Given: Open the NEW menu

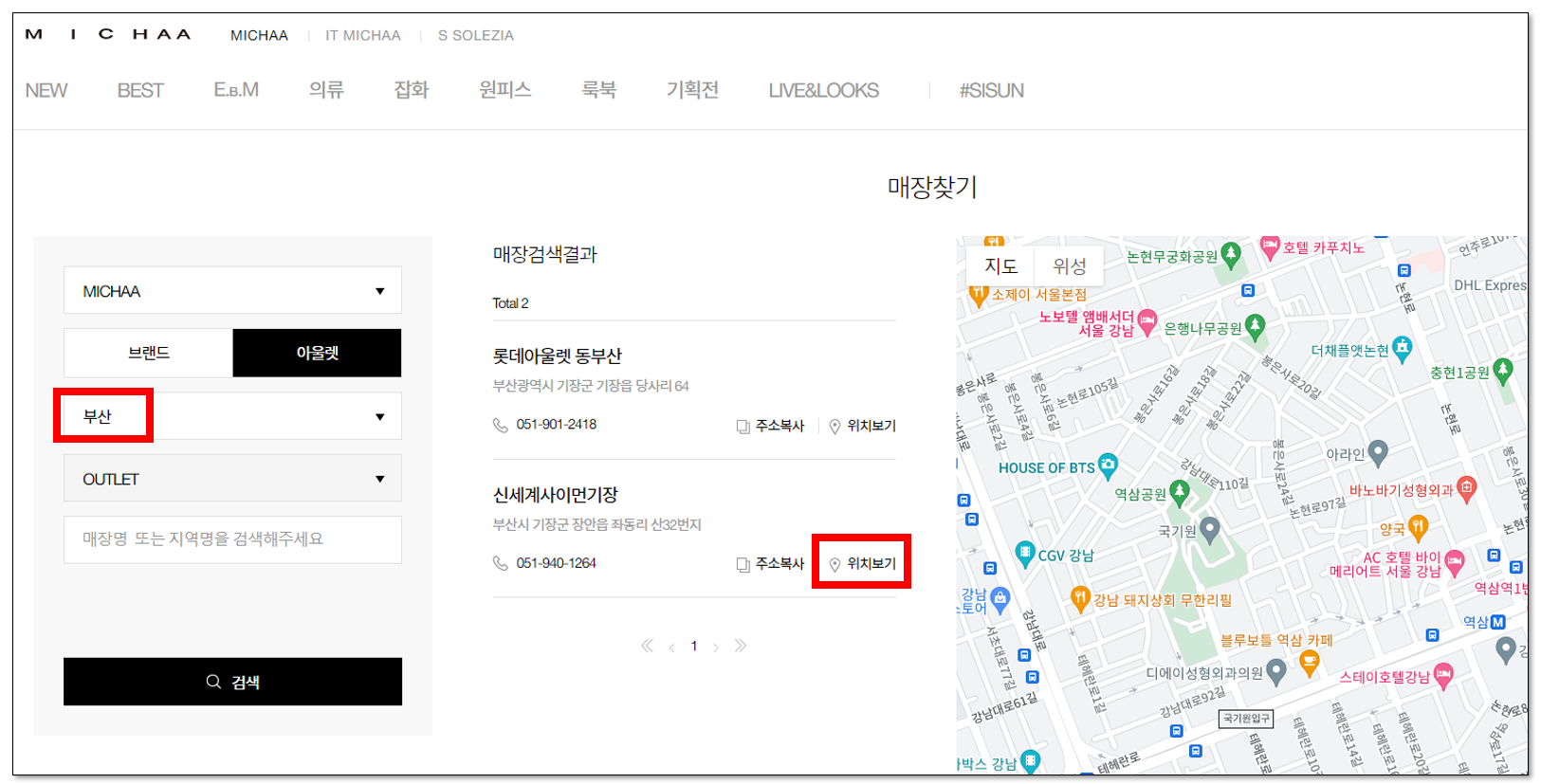Looking at the screenshot, I should point(46,90).
